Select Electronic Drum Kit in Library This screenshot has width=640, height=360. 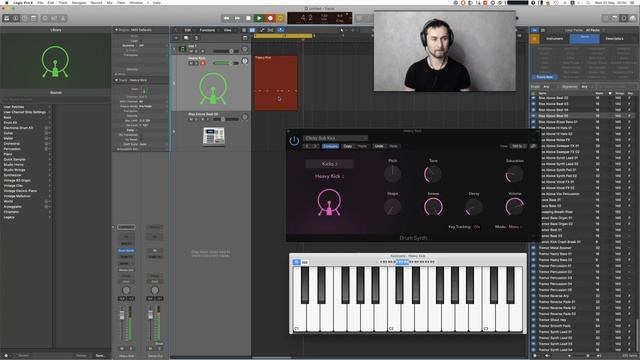pos(18,128)
